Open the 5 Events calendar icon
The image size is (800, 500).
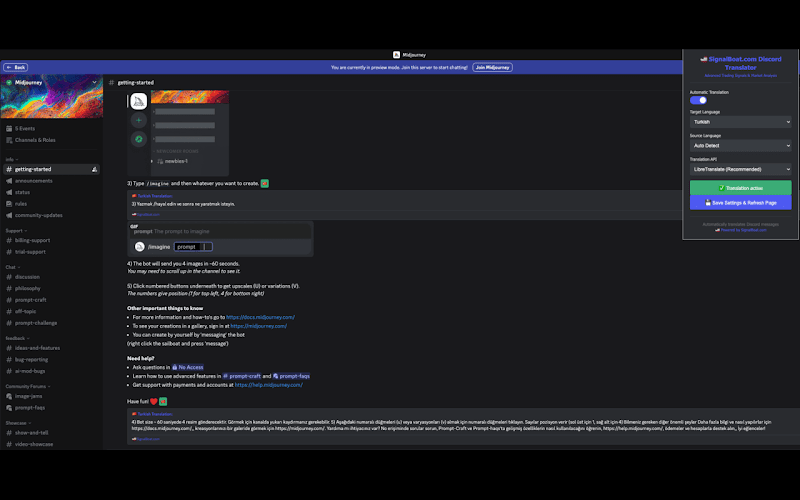click(x=9, y=129)
